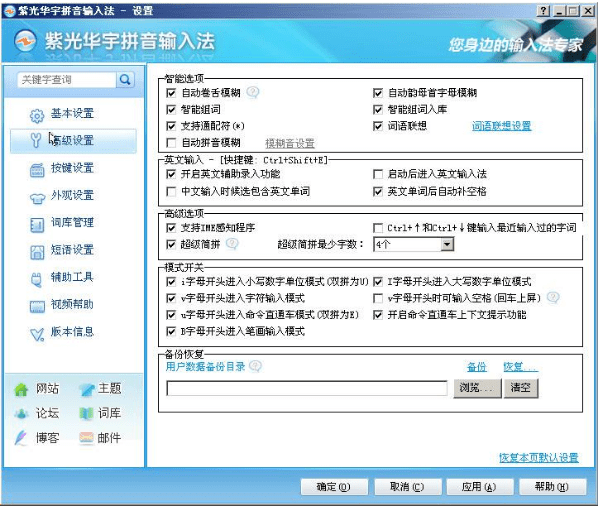This screenshot has height=510, width=600.
Task: Open 超级简拼最少字数 dropdown
Action: tap(447, 244)
